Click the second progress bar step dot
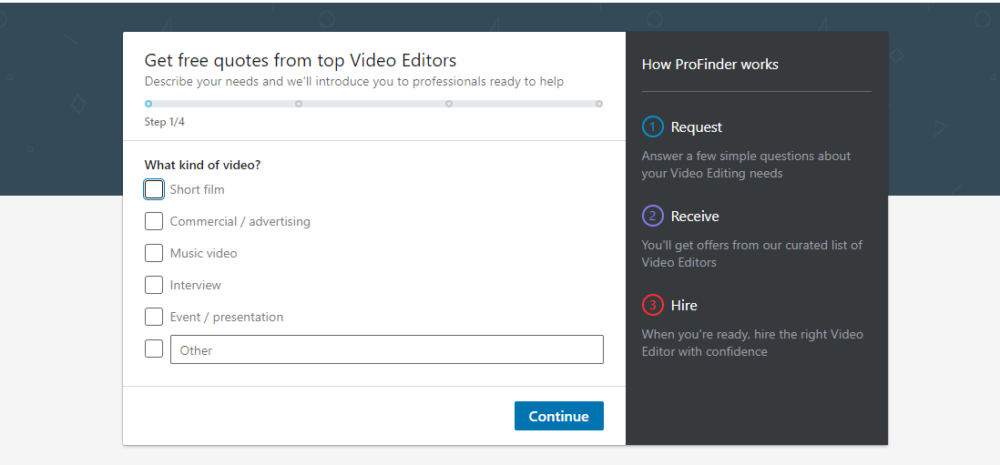 tap(298, 103)
